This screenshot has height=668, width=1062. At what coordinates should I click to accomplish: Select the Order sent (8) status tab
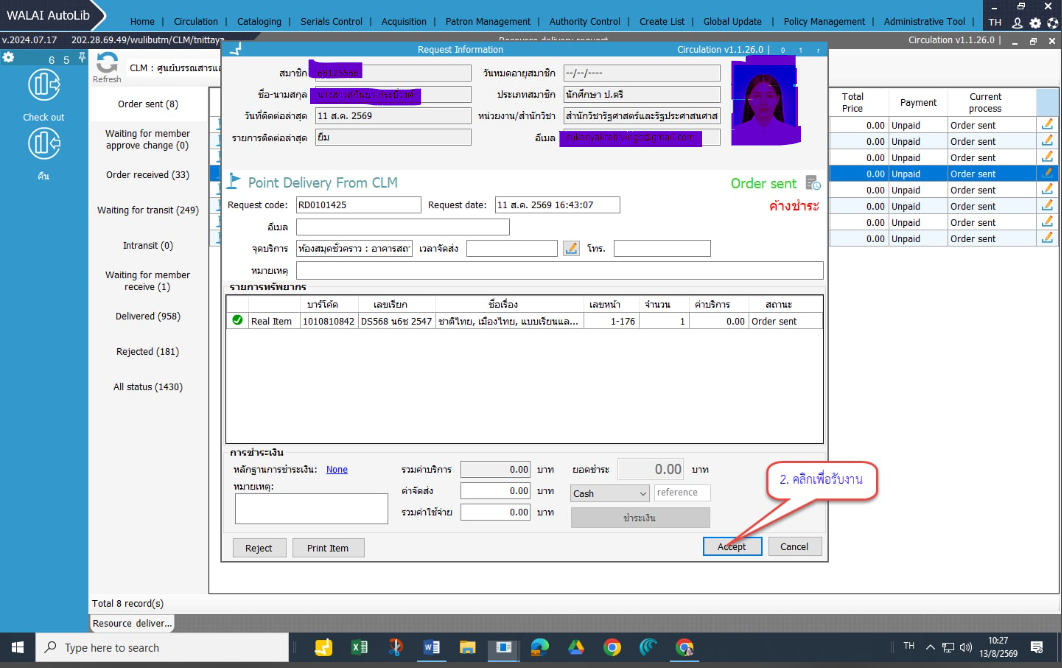coord(148,104)
